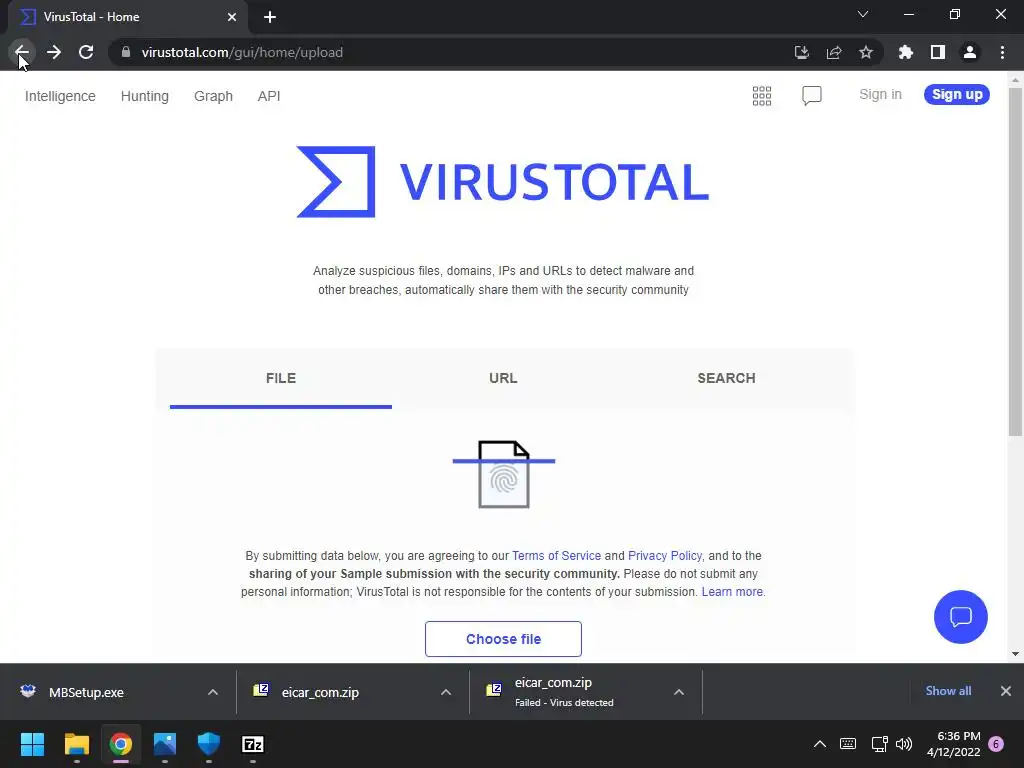Open File Explorer from the taskbar
The height and width of the screenshot is (768, 1024).
tap(76, 744)
